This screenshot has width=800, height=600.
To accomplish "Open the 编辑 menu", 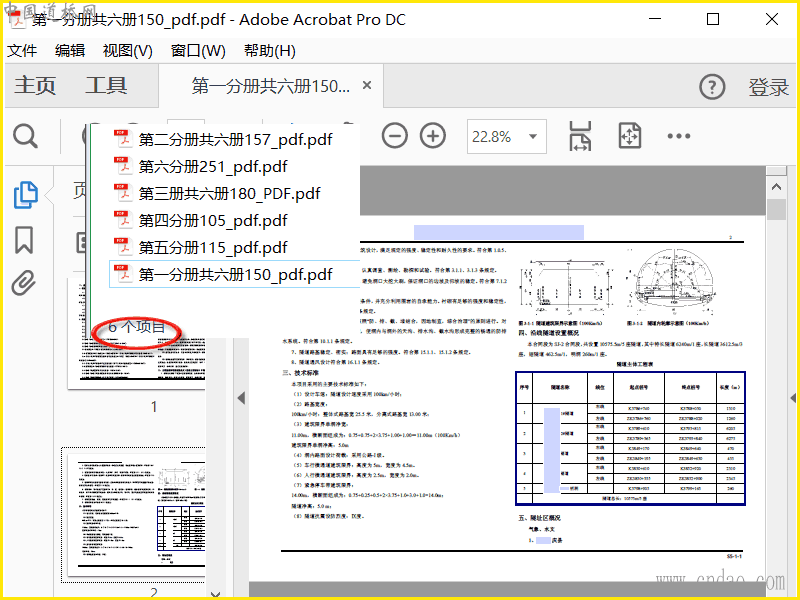I will click(70, 51).
